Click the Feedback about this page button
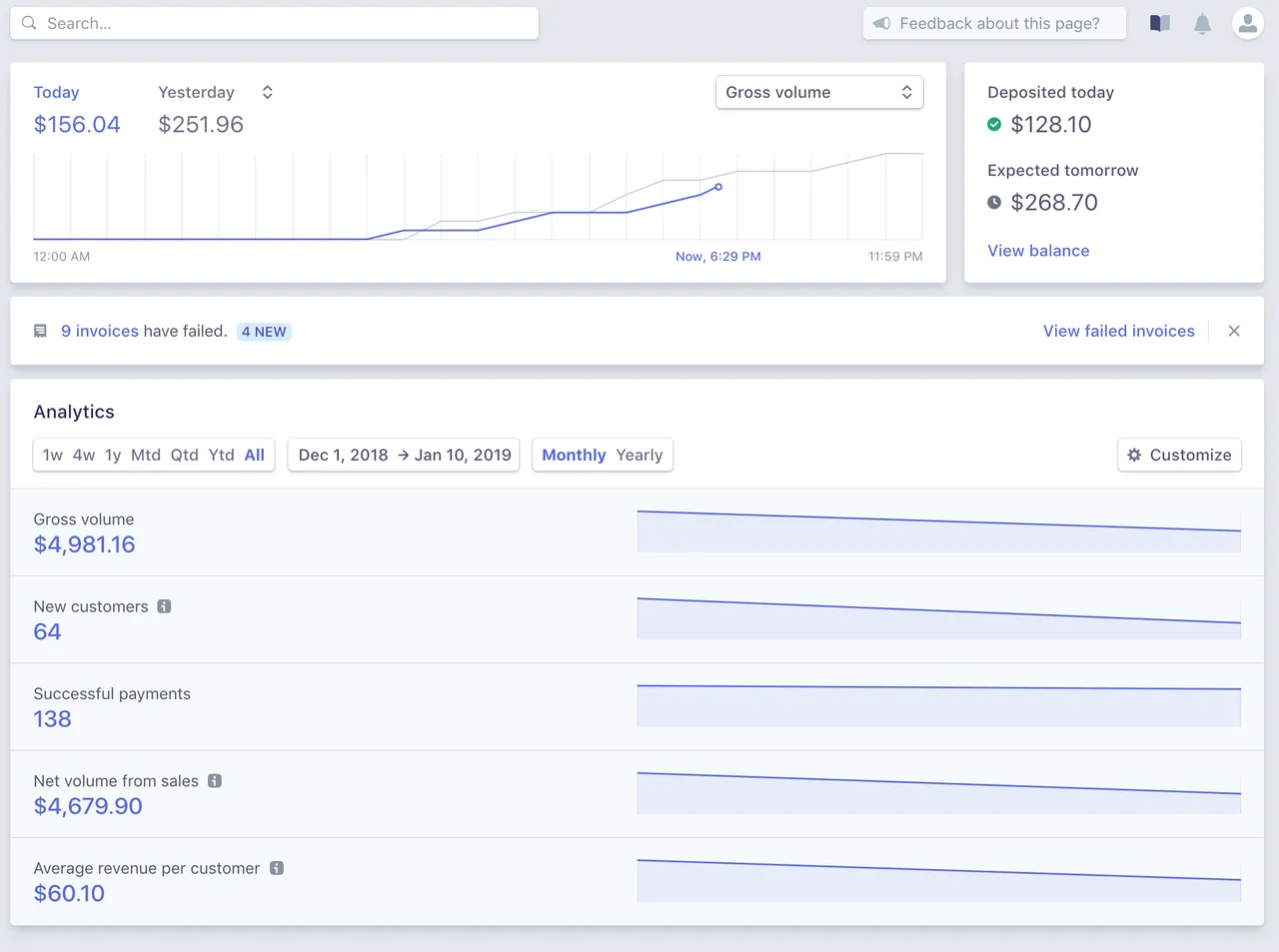Viewport: 1279px width, 952px height. (x=994, y=23)
